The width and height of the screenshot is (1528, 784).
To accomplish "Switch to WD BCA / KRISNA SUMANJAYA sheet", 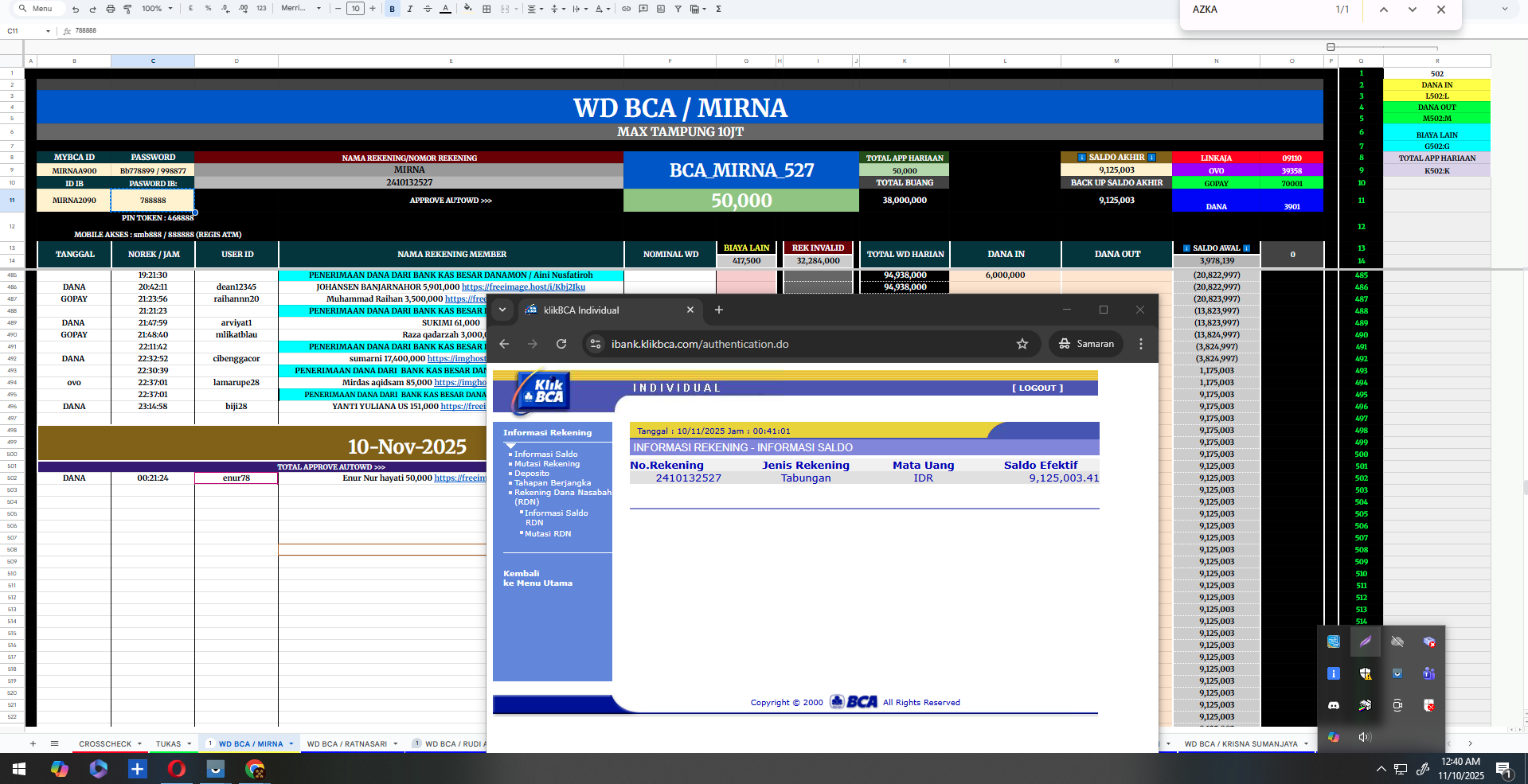I will click(x=1241, y=744).
